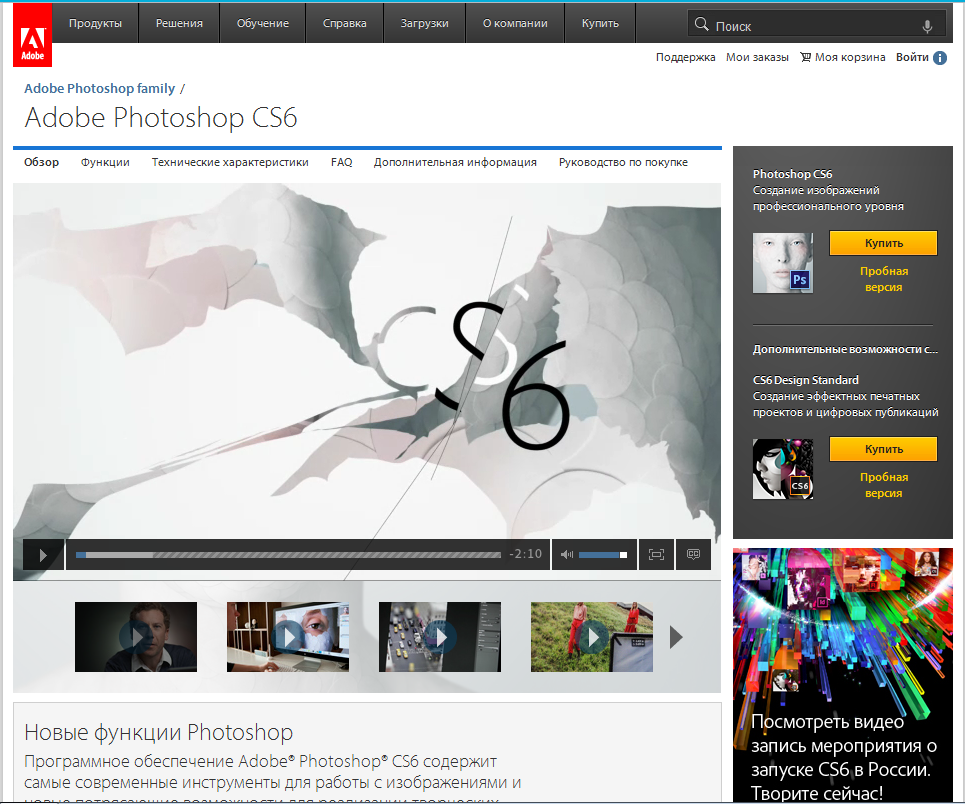This screenshot has height=804, width=965.
Task: Play the thumbnail with people in red on grass
Action: click(x=592, y=637)
